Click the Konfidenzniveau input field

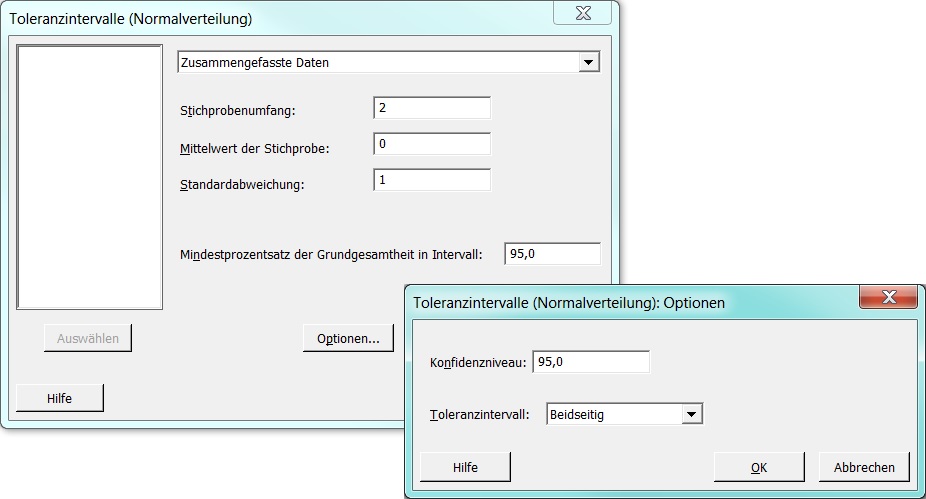coord(591,362)
